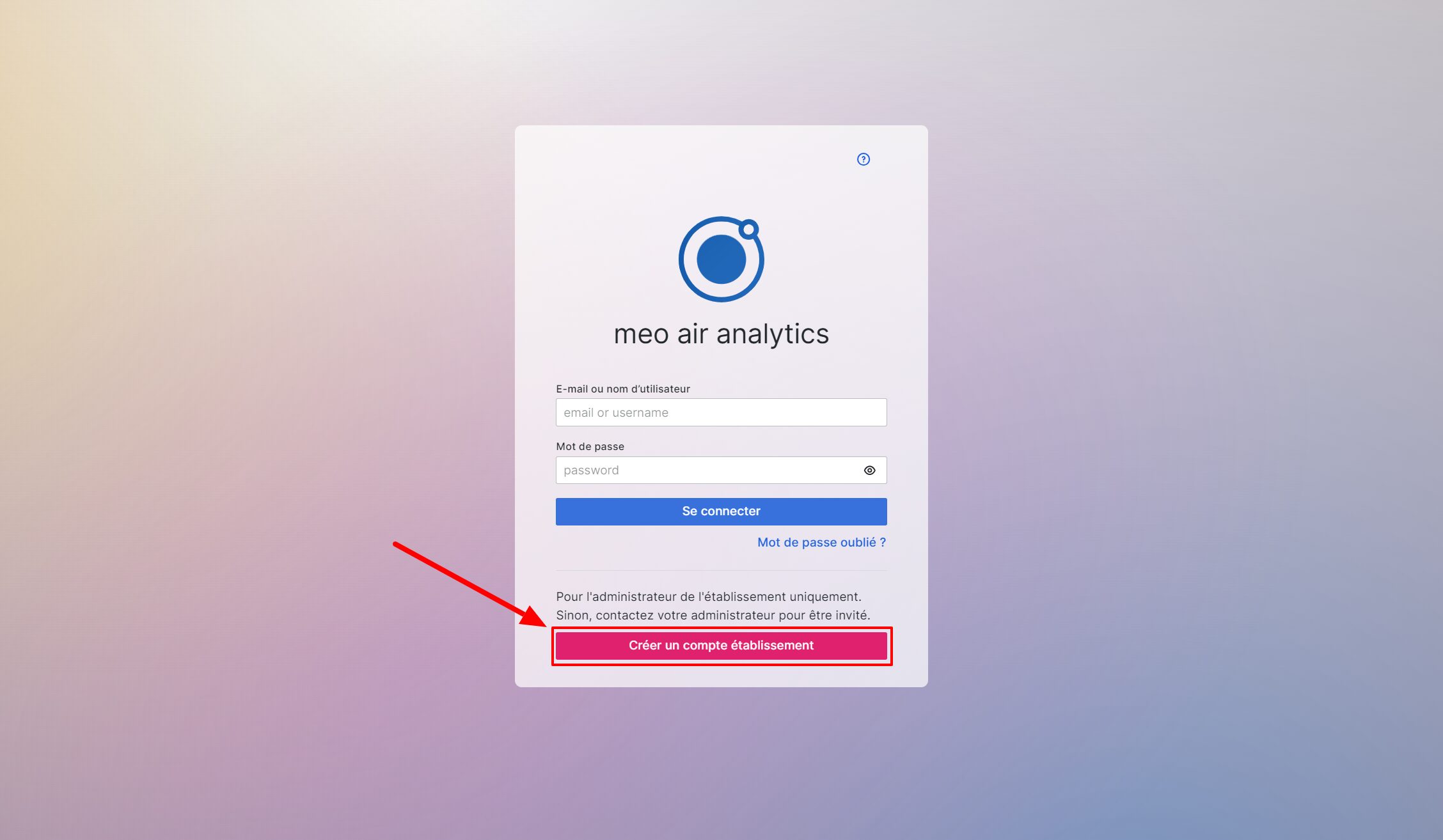The width and height of the screenshot is (1443, 840).
Task: Toggle show password in password field
Action: tap(870, 470)
